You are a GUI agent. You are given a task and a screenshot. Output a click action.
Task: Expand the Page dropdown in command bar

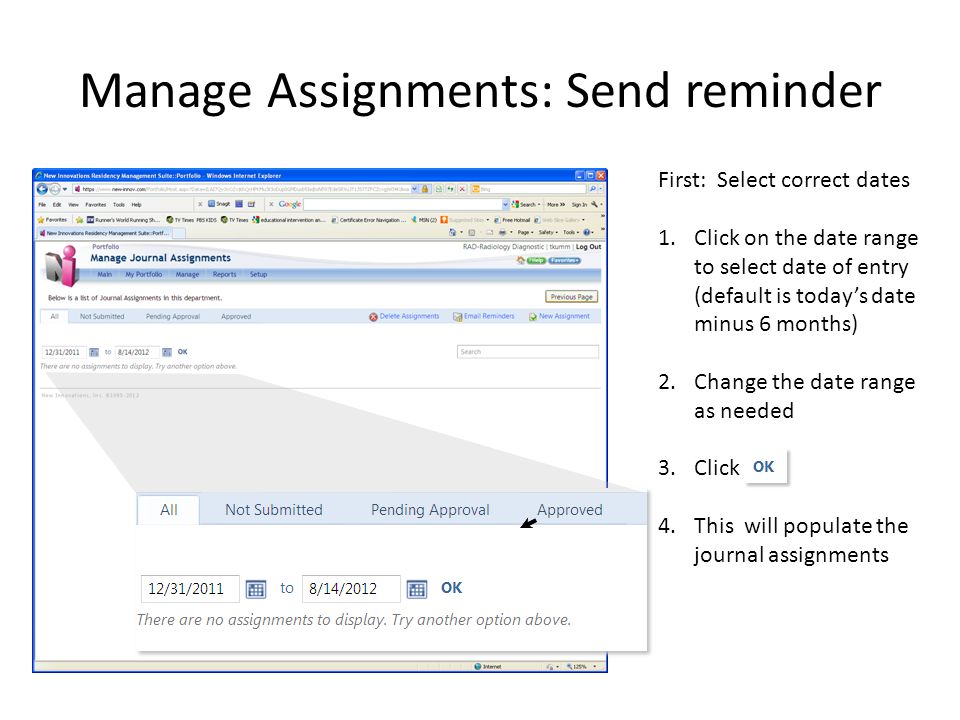(x=525, y=233)
